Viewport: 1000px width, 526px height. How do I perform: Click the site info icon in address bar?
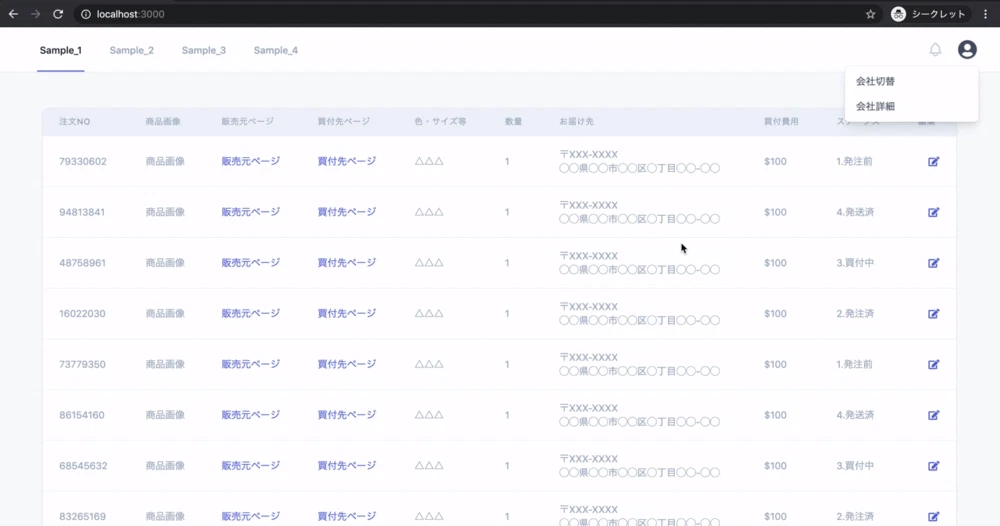point(85,14)
